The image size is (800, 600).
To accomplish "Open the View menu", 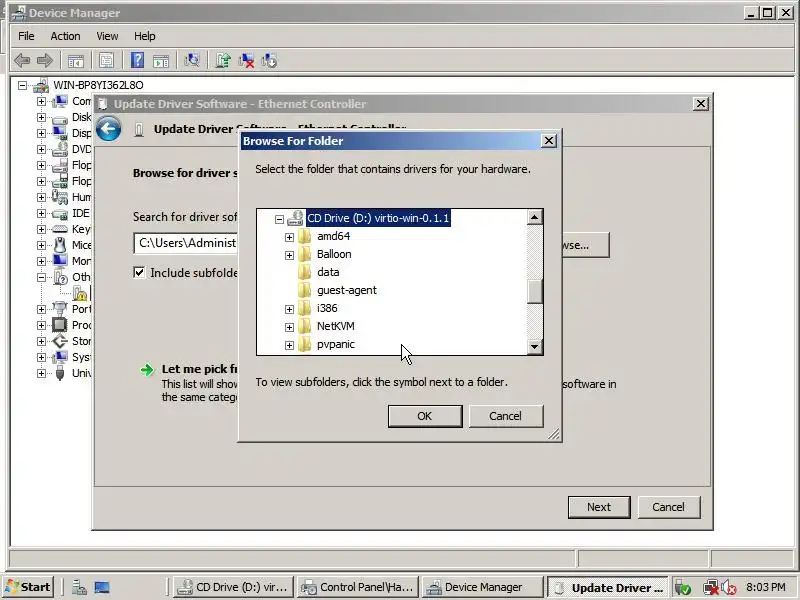I will pos(107,36).
